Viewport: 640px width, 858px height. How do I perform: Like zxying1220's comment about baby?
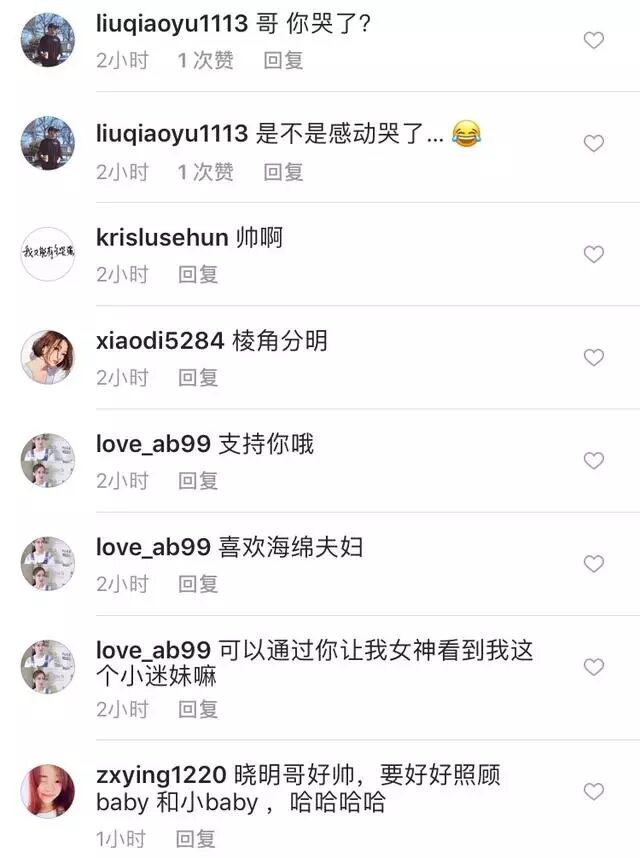594,791
